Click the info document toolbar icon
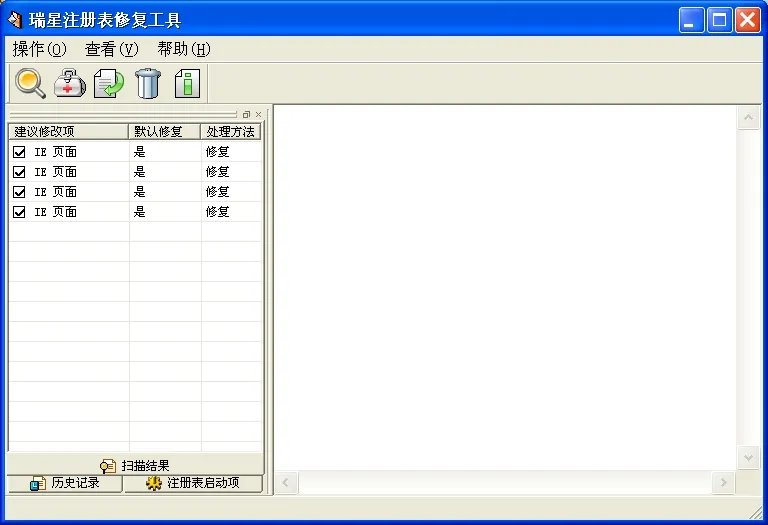 point(188,83)
